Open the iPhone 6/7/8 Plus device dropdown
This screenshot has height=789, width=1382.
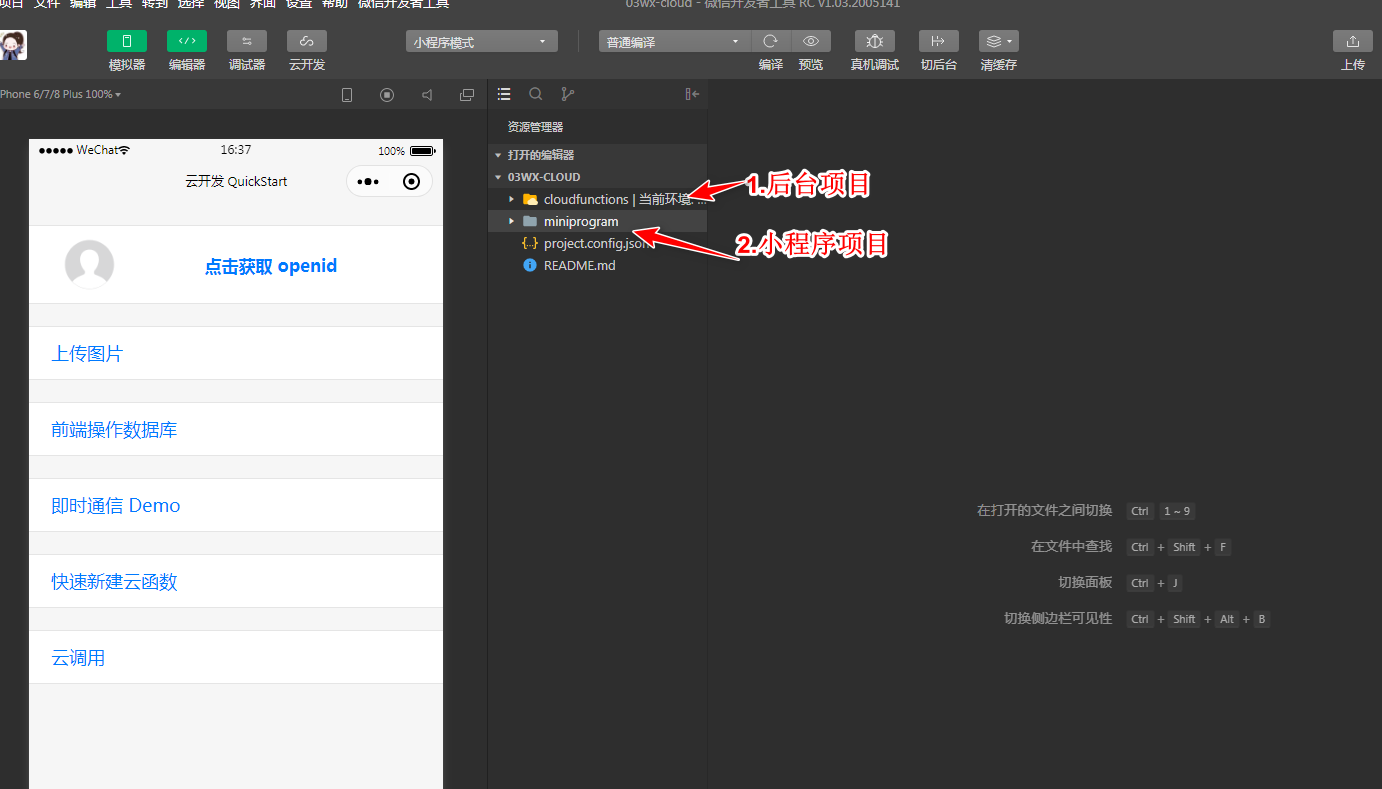click(x=60, y=94)
